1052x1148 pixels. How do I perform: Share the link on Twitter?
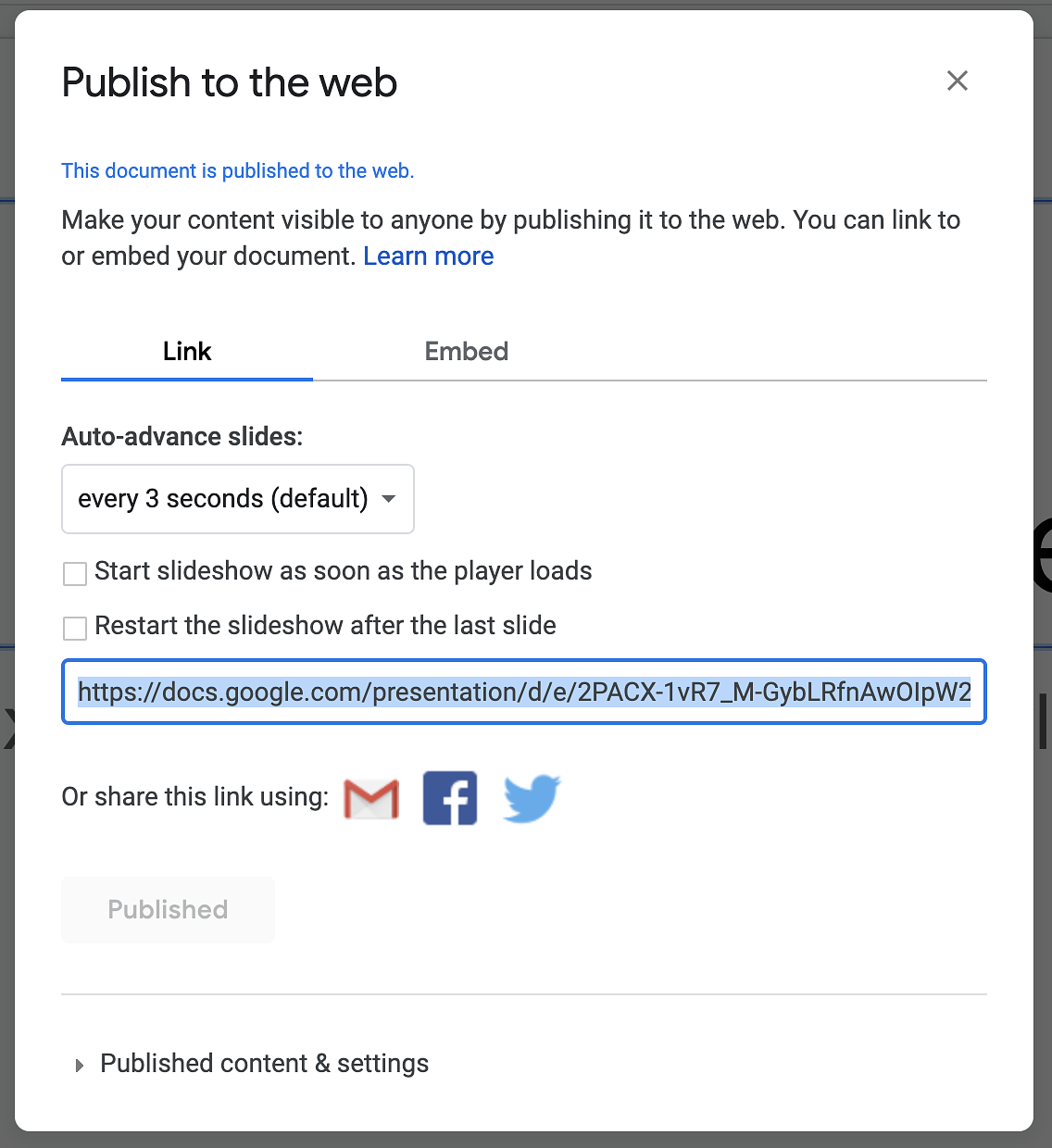coord(532,798)
